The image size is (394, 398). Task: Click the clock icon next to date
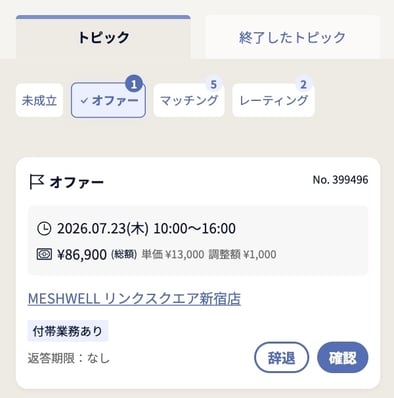(x=44, y=229)
